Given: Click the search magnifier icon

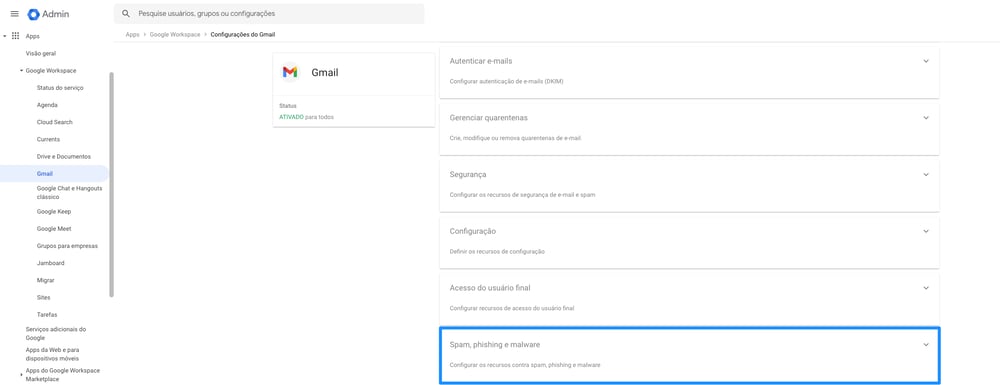Looking at the screenshot, I should point(126,13).
